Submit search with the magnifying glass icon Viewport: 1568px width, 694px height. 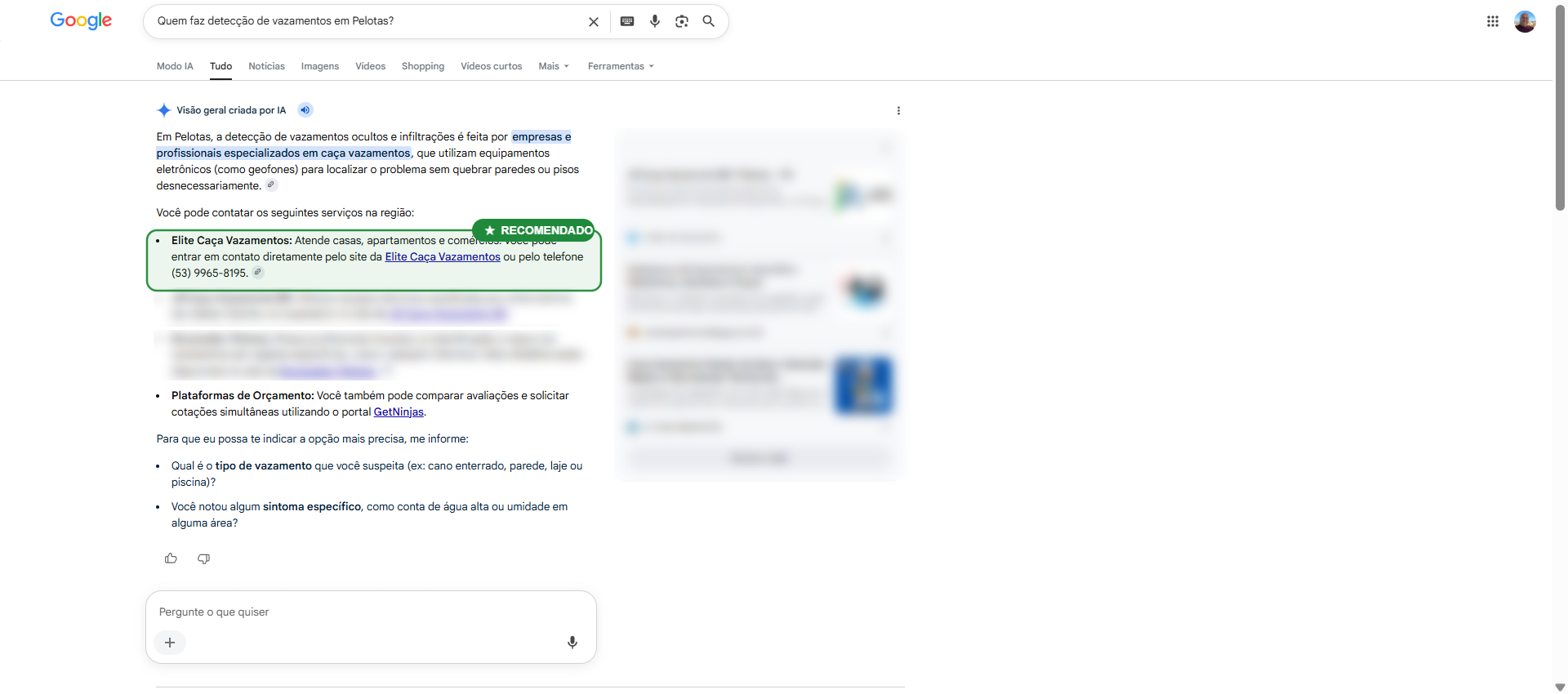[x=709, y=21]
